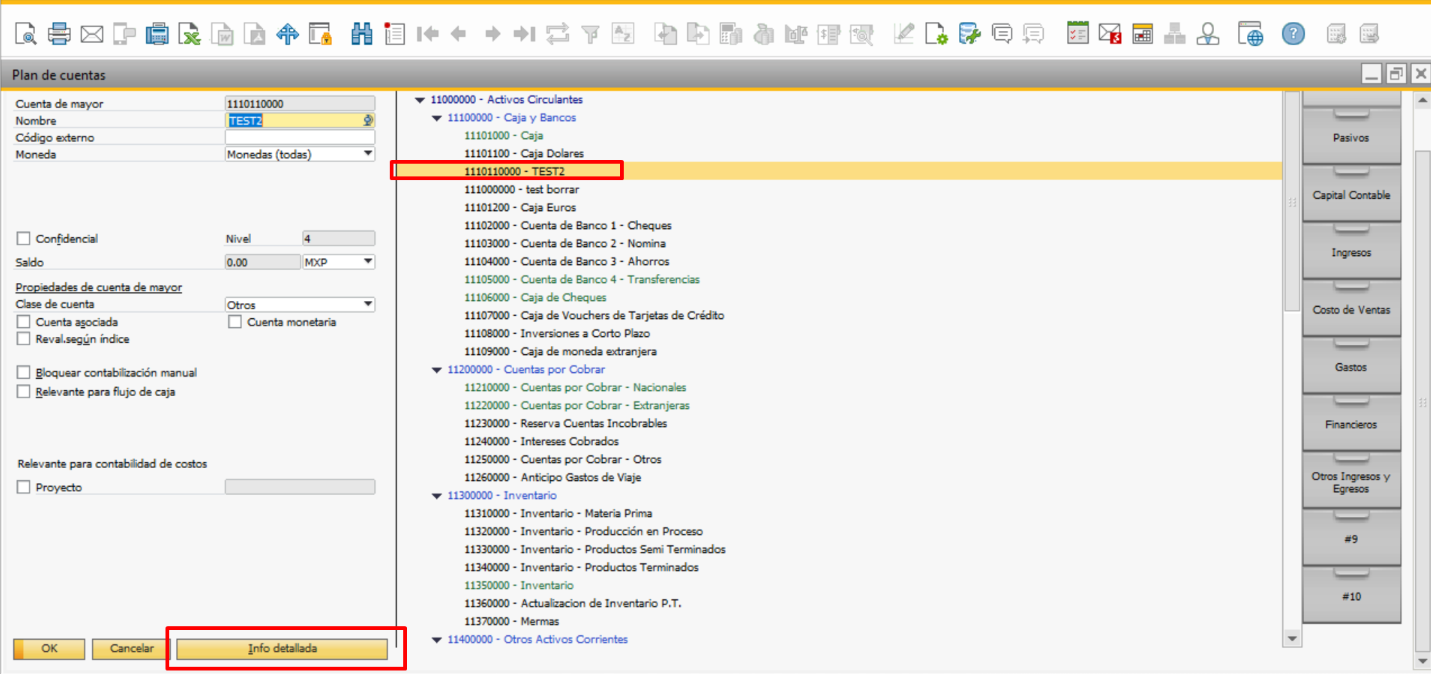
Task: Click the user profile person icon
Action: (1208, 34)
